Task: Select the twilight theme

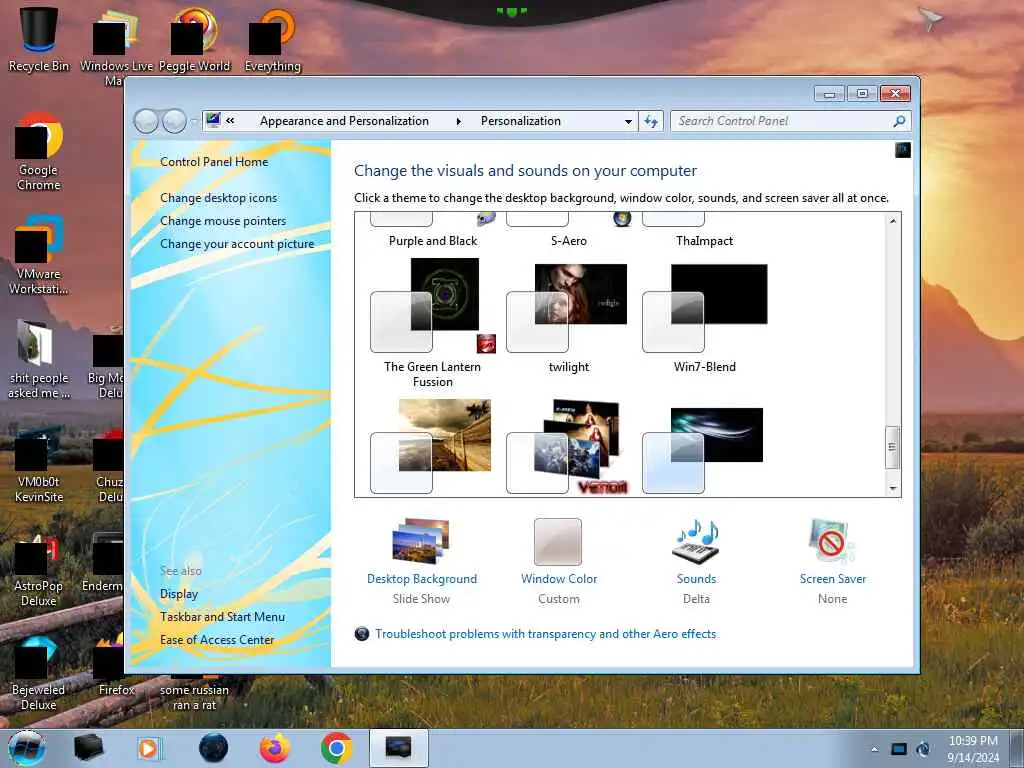Action: pos(568,319)
